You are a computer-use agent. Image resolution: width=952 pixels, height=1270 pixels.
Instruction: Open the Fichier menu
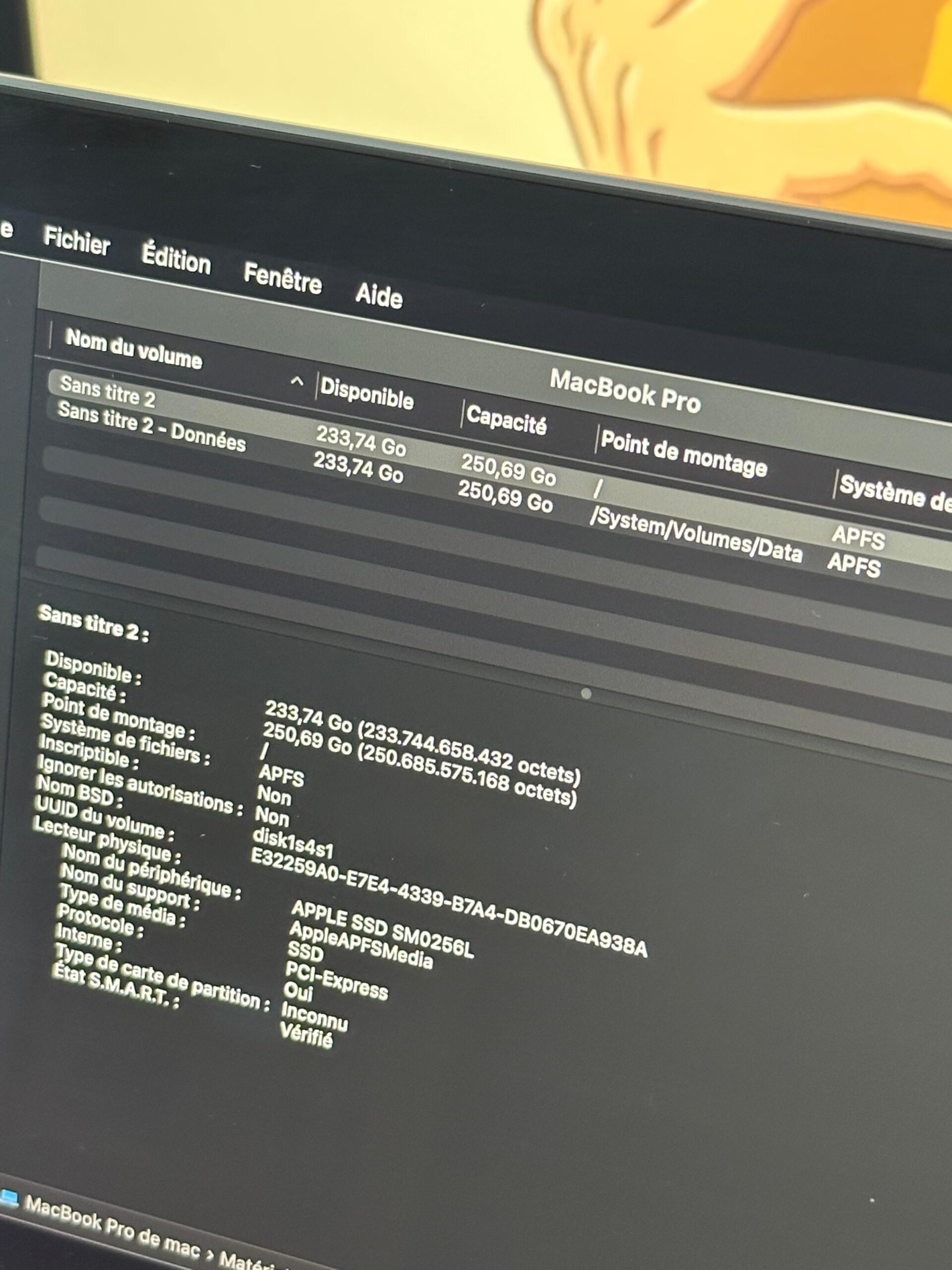pyautogui.click(x=77, y=241)
